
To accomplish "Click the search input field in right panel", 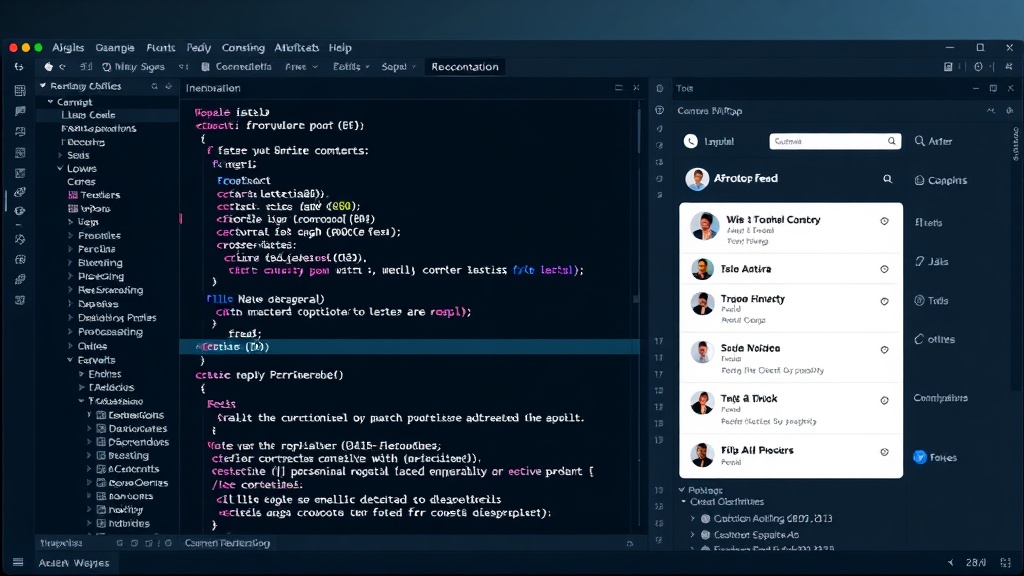I will [835, 141].
